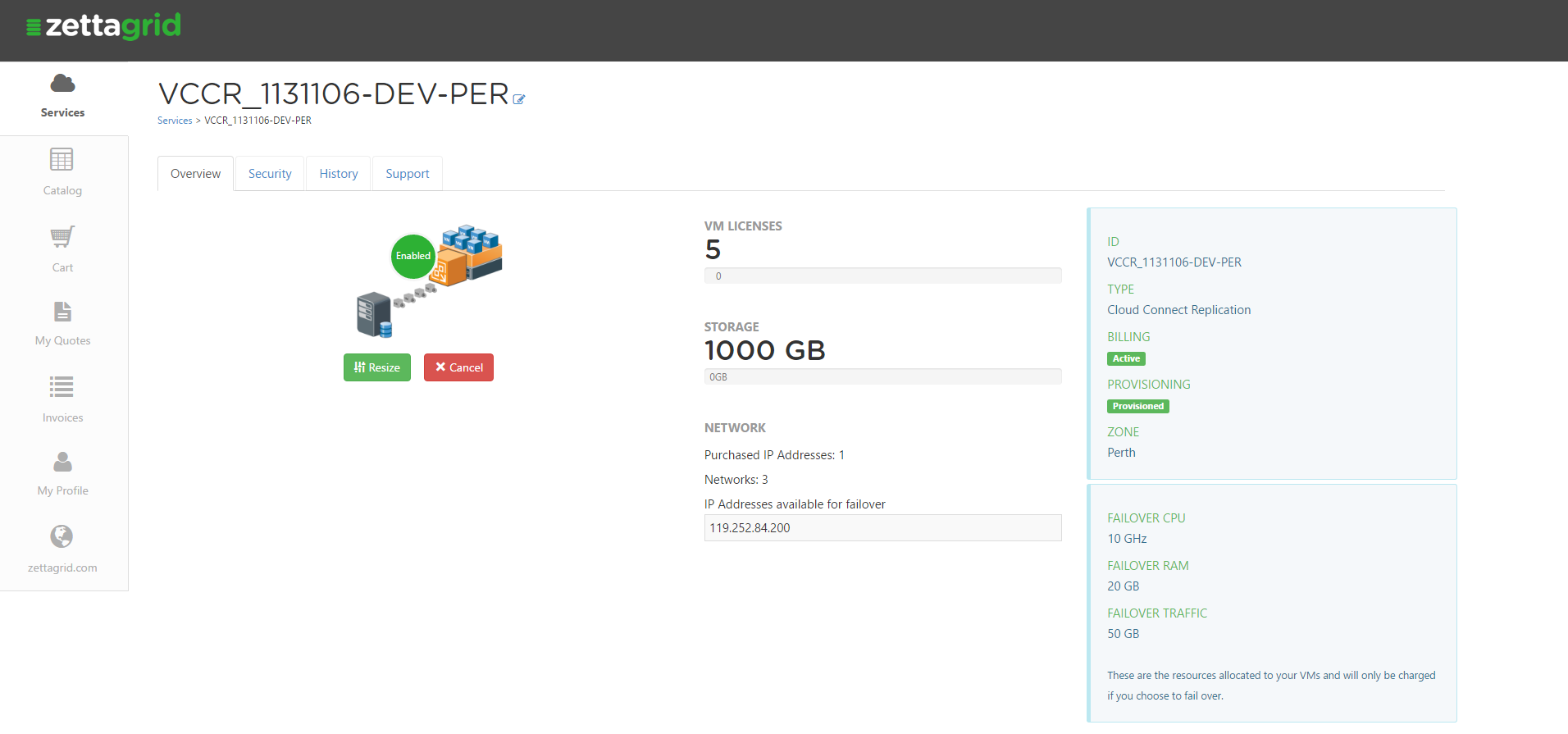The width and height of the screenshot is (1568, 734).
Task: Click the Cloud Connect Replication text
Action: [1178, 310]
